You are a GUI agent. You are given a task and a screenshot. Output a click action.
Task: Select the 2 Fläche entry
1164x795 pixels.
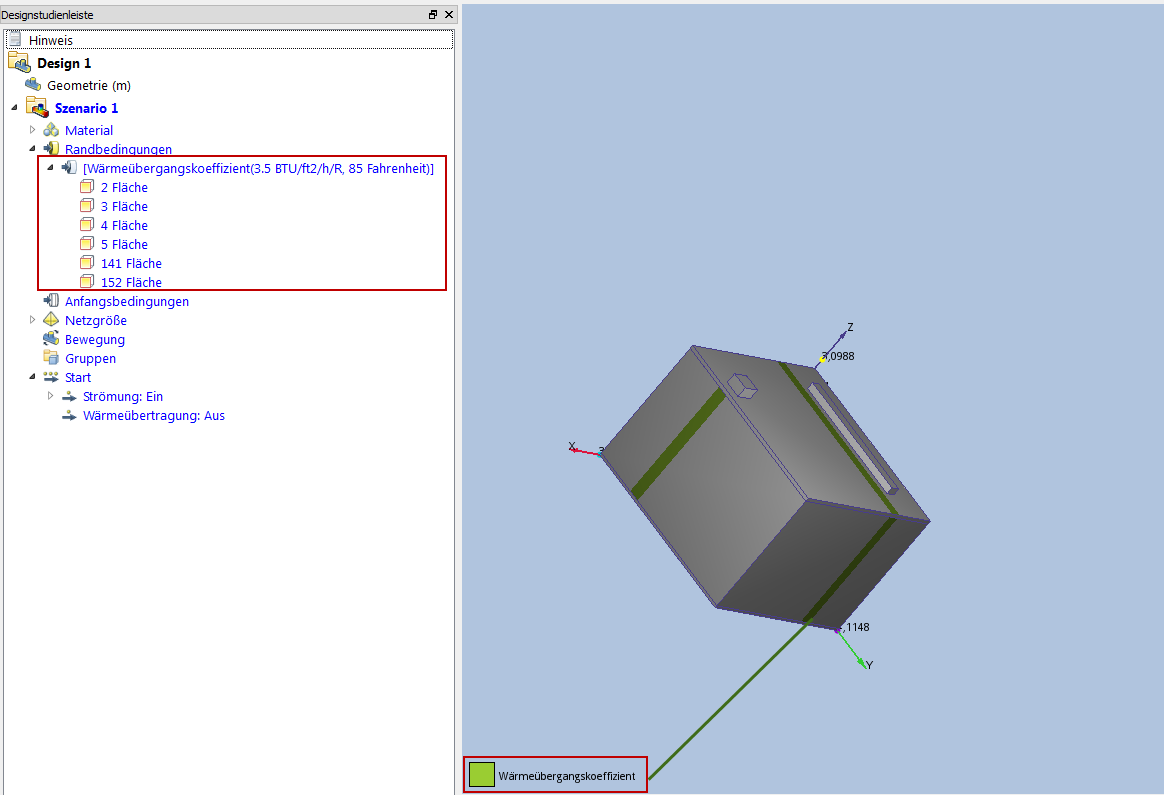pyautogui.click(x=124, y=188)
